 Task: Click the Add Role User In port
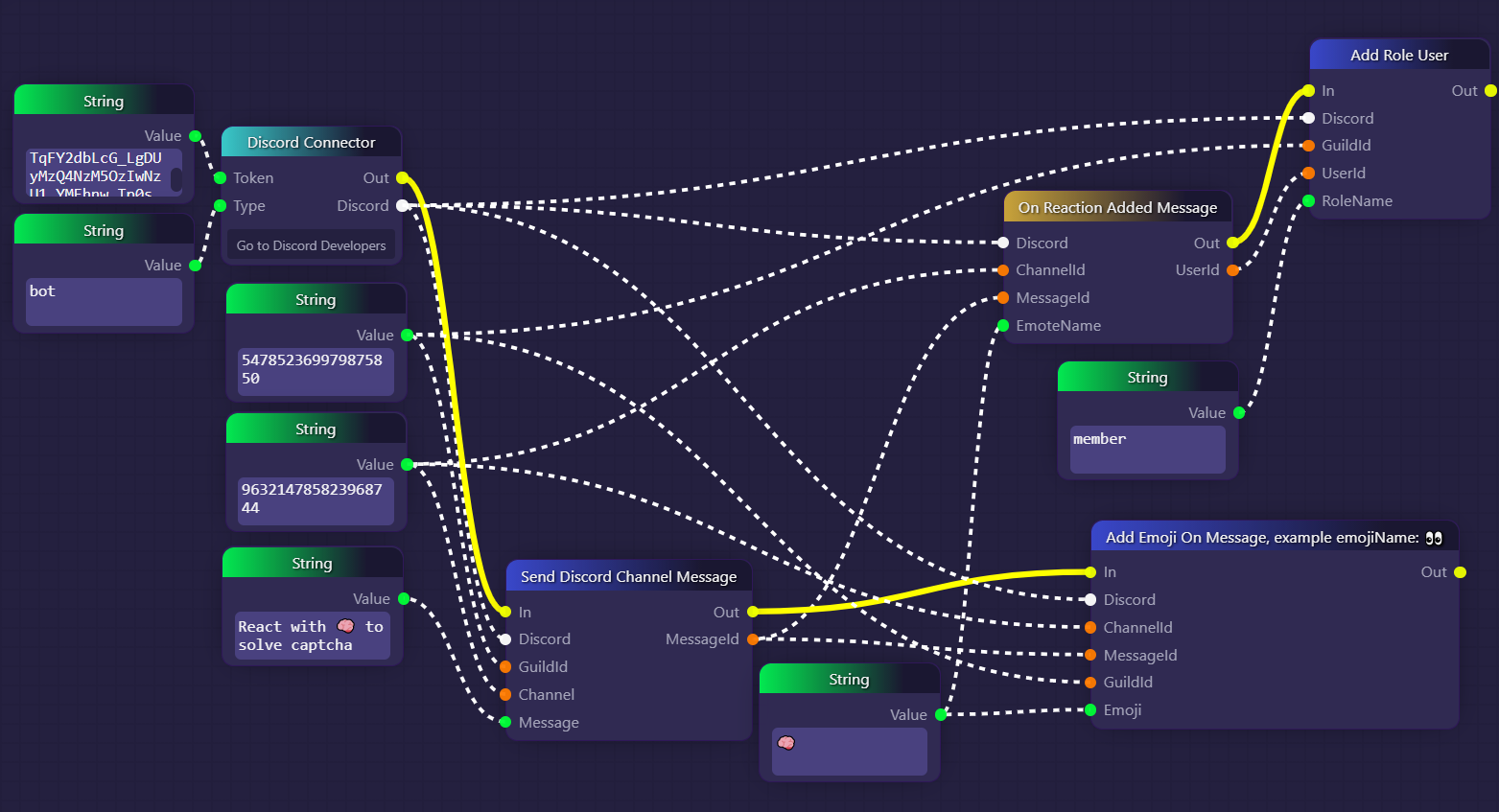1308,91
